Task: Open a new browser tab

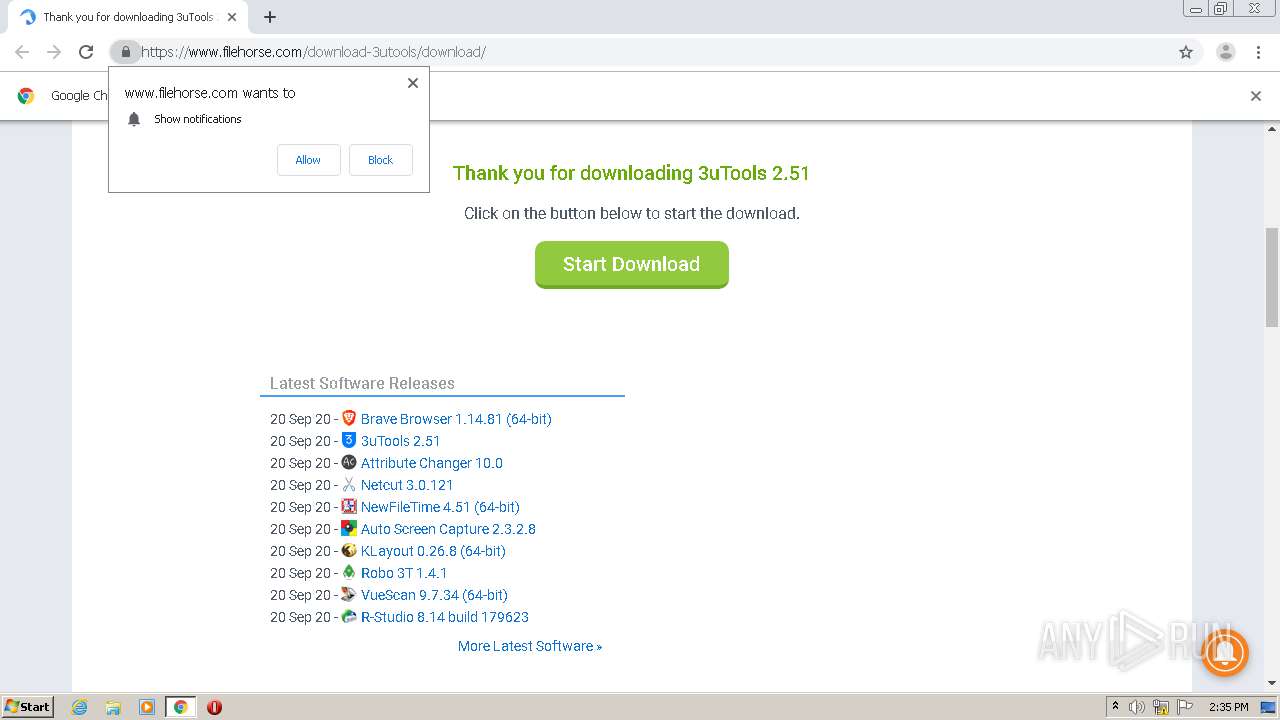Action: [270, 17]
